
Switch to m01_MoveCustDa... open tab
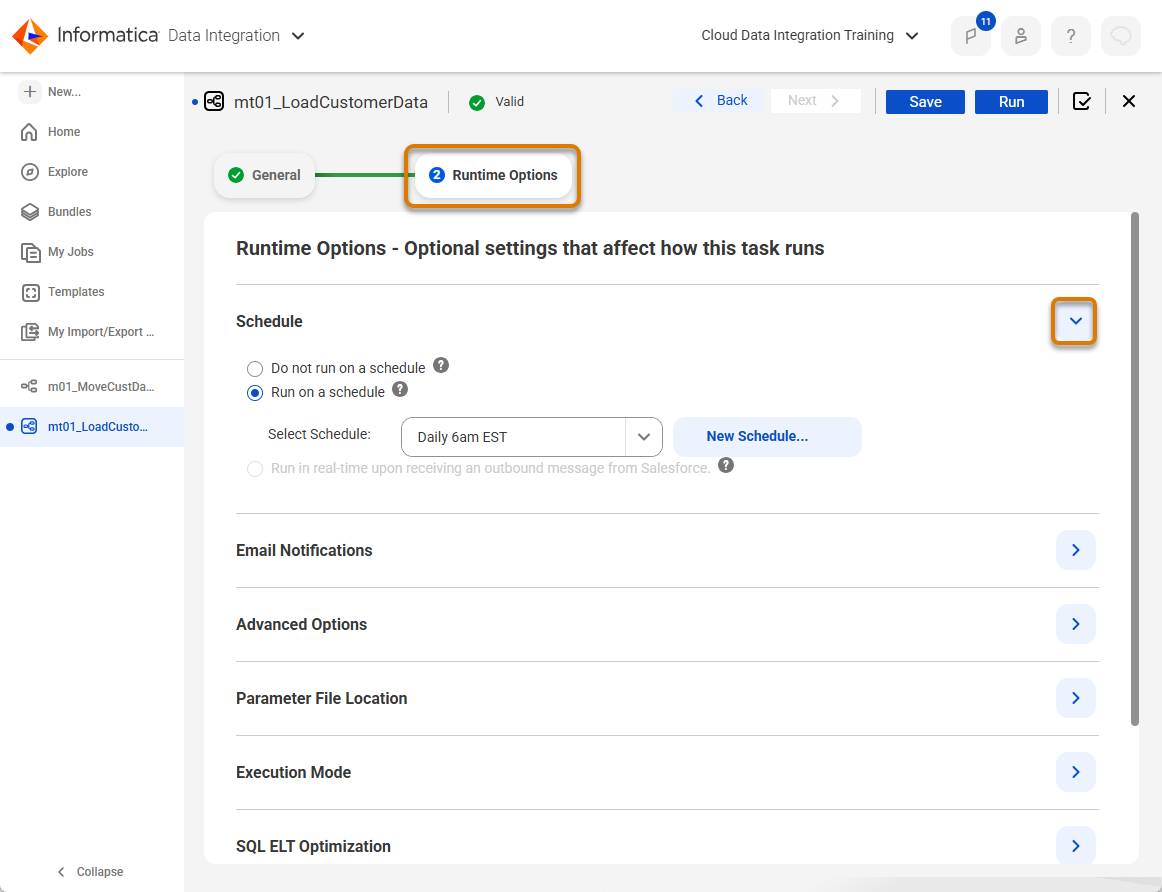tap(92, 386)
